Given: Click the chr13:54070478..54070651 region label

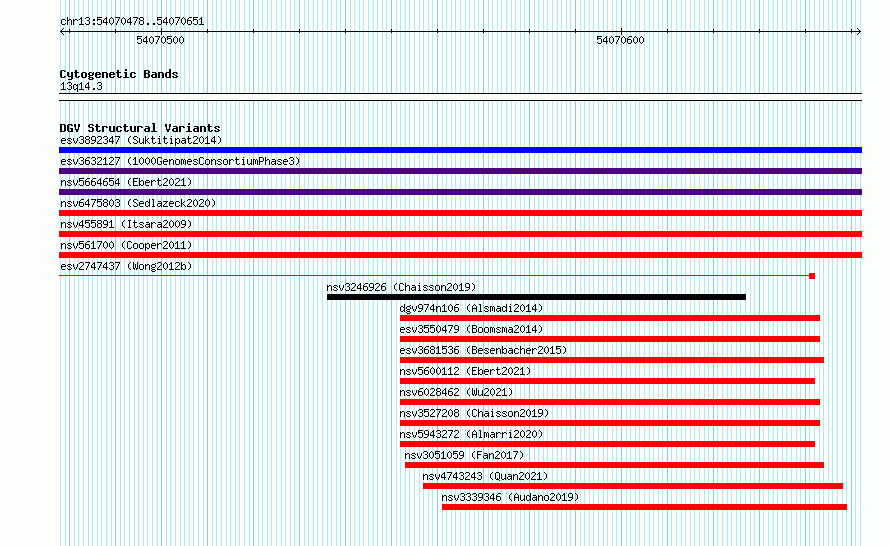Looking at the screenshot, I should tap(132, 21).
